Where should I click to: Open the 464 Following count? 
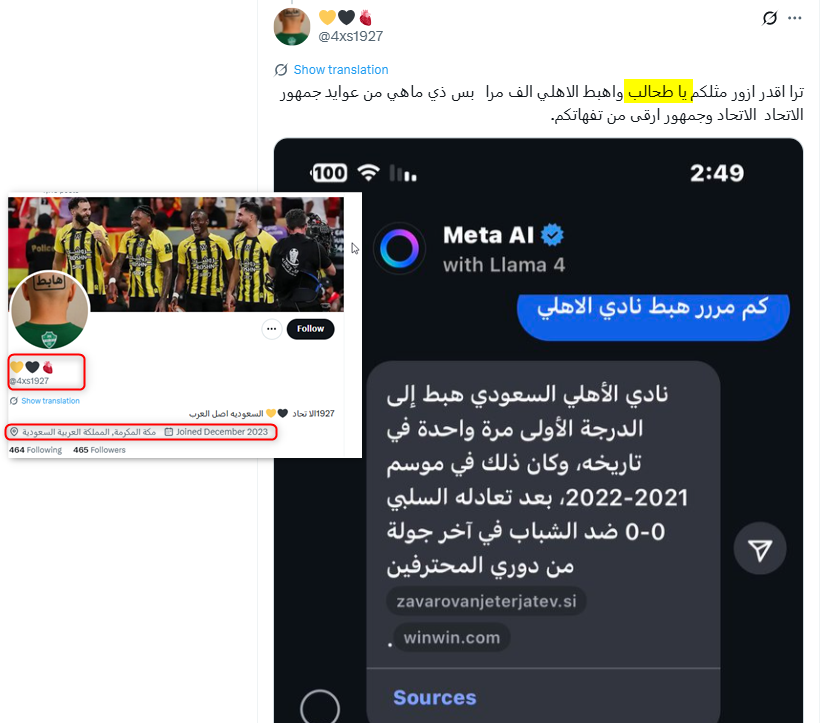pos(35,450)
